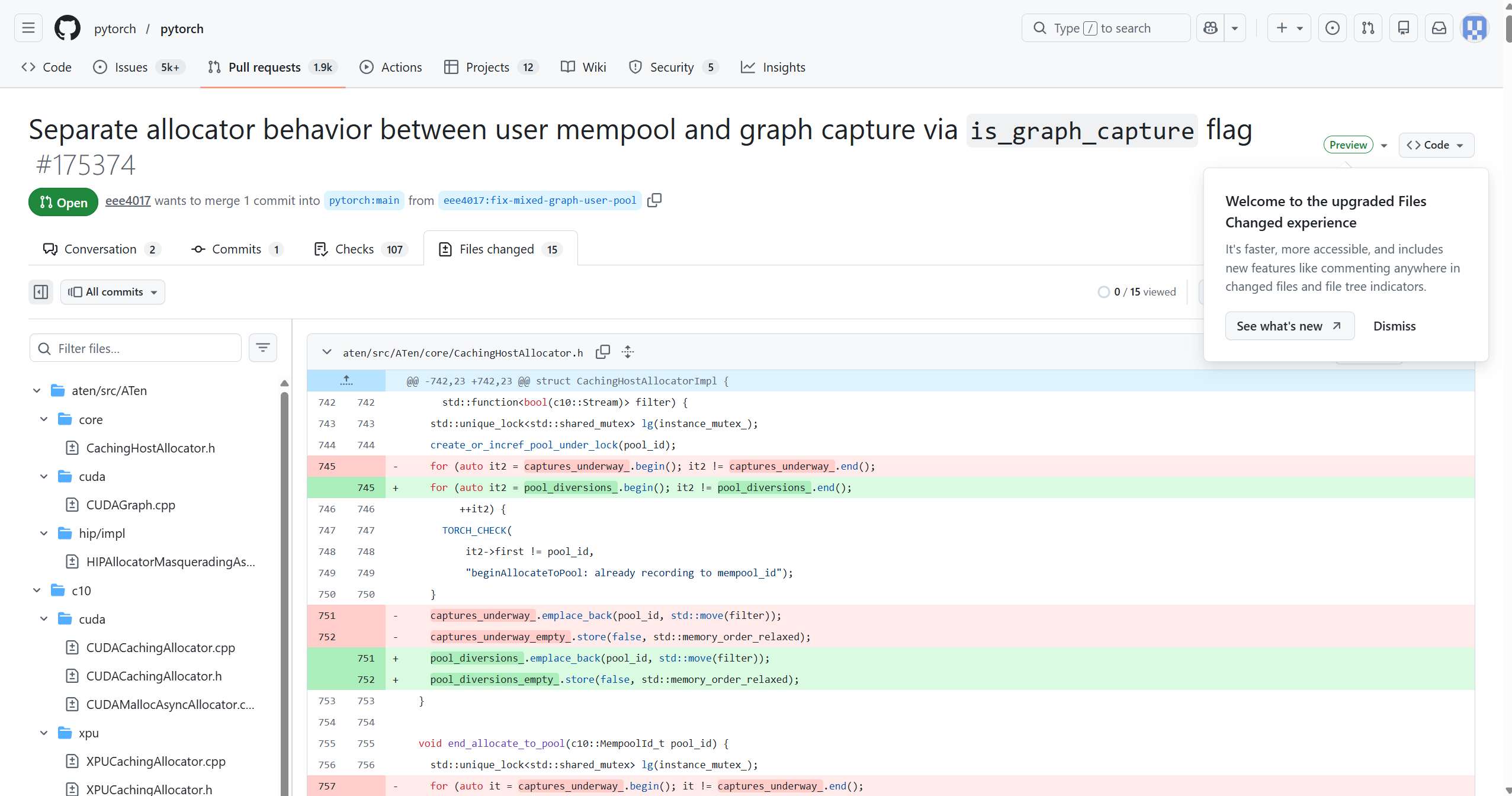Collapse the CachingHostAllocator.h file diff
The width and height of the screenshot is (1512, 796).
pos(326,352)
